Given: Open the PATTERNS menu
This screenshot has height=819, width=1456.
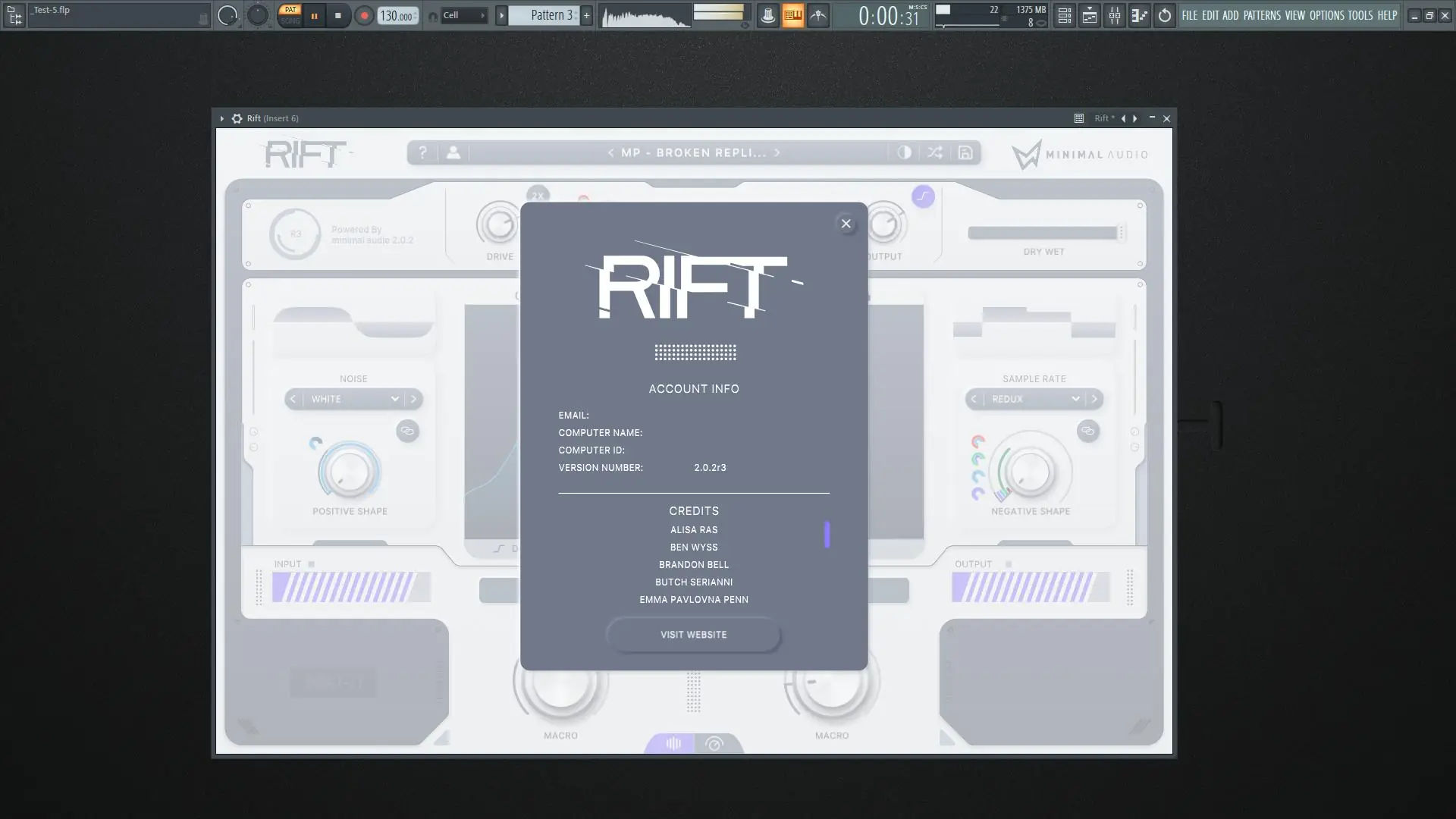Looking at the screenshot, I should tap(1261, 15).
